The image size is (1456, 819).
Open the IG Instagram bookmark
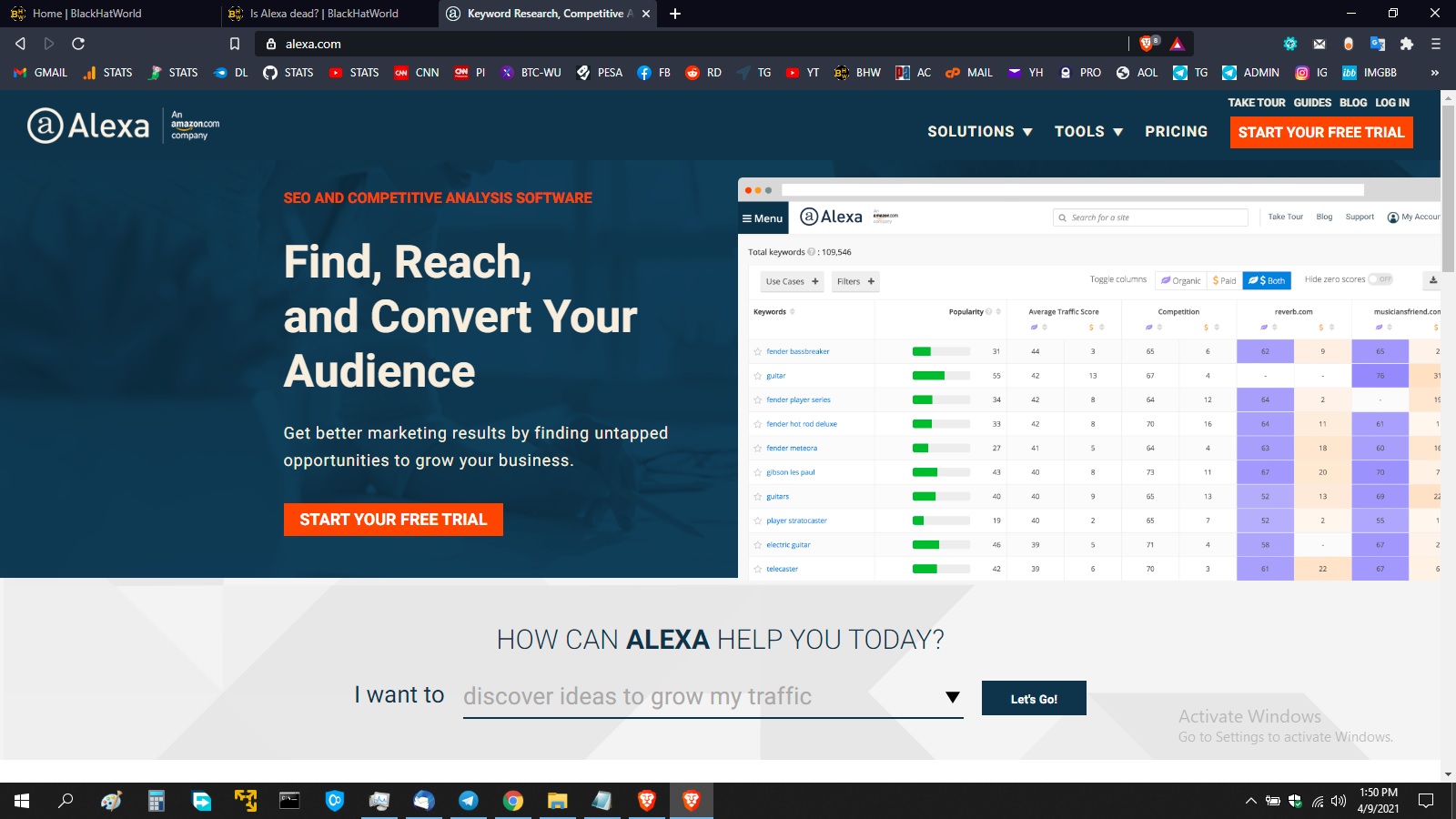click(1311, 73)
